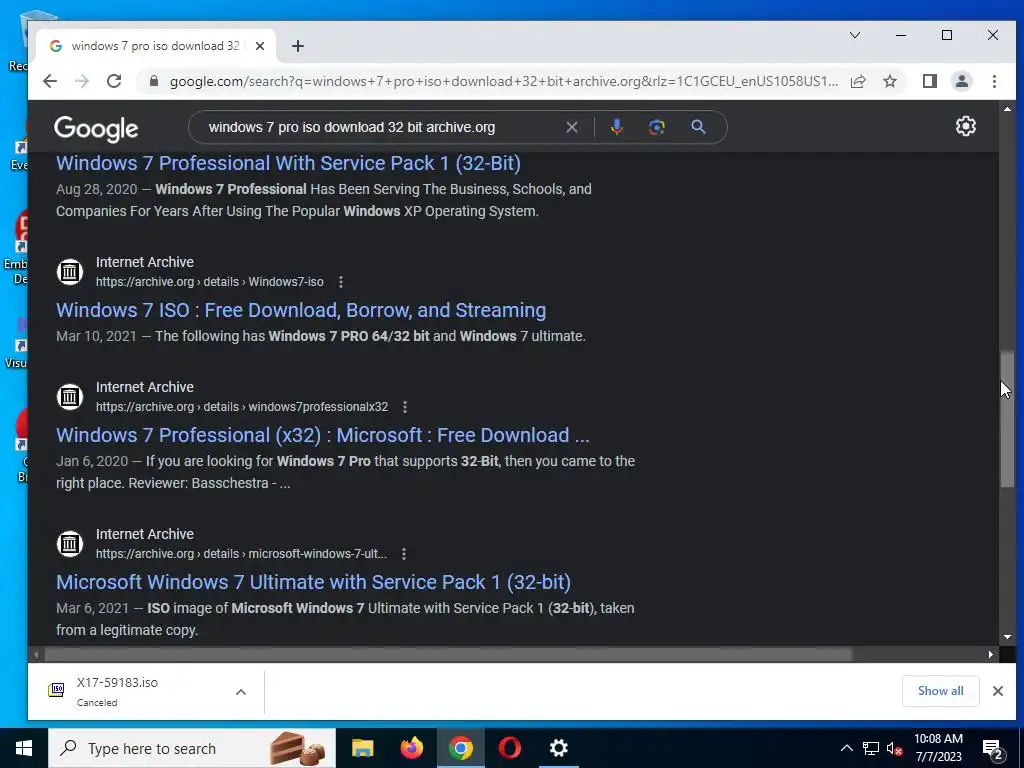Viewport: 1024px width, 768px height.
Task: Expand options for X17-59183.iso download
Action: coord(241,692)
